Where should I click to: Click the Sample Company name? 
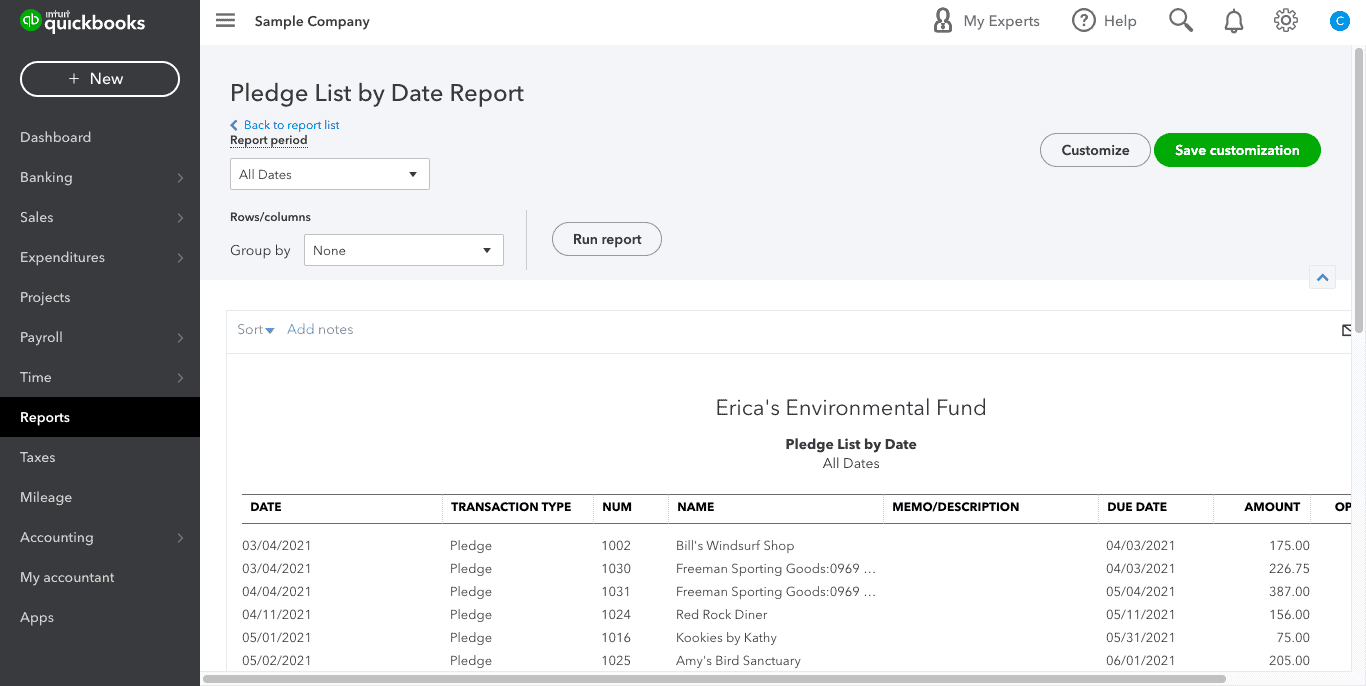point(312,21)
